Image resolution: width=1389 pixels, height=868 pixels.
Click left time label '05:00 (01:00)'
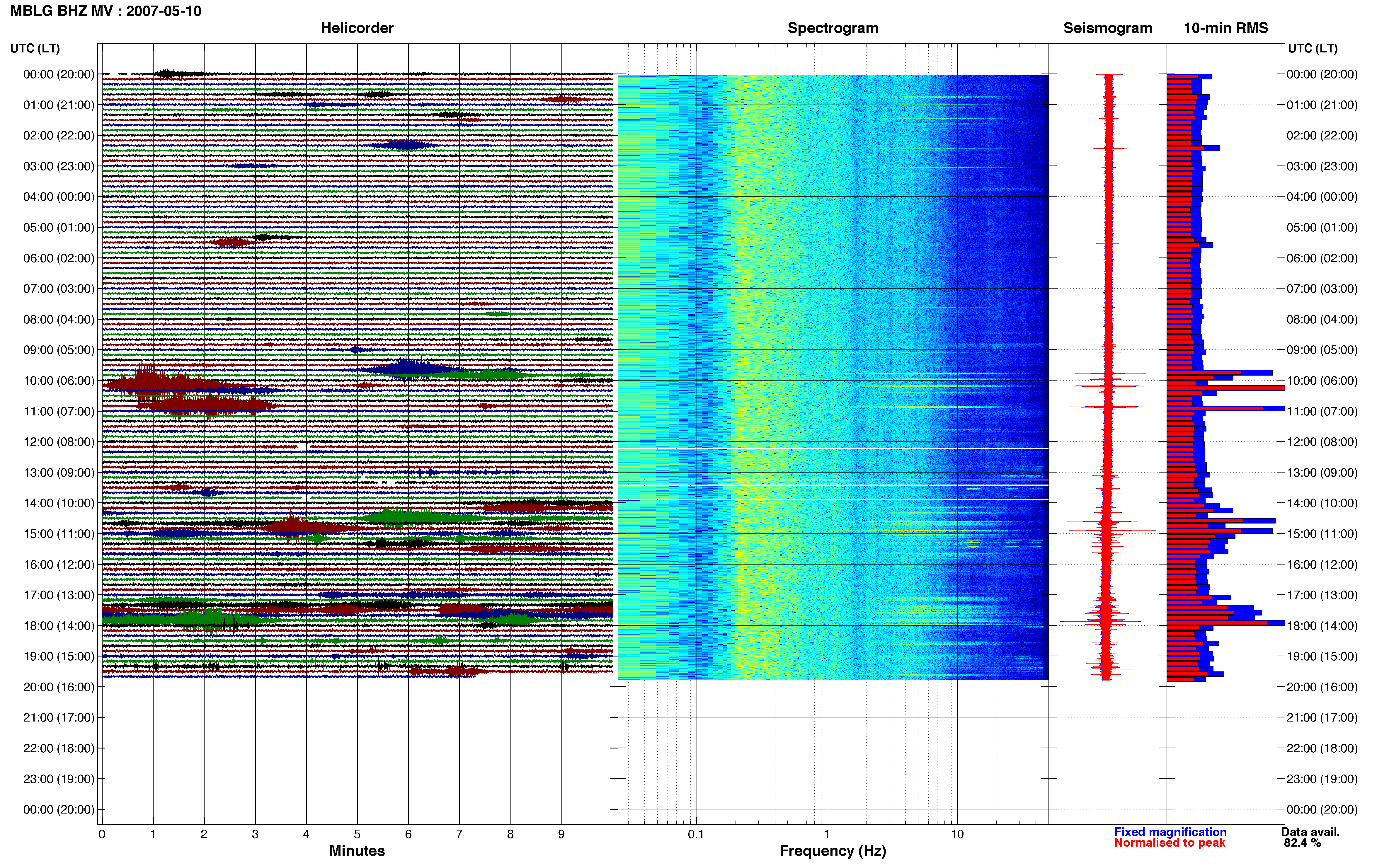click(x=59, y=227)
